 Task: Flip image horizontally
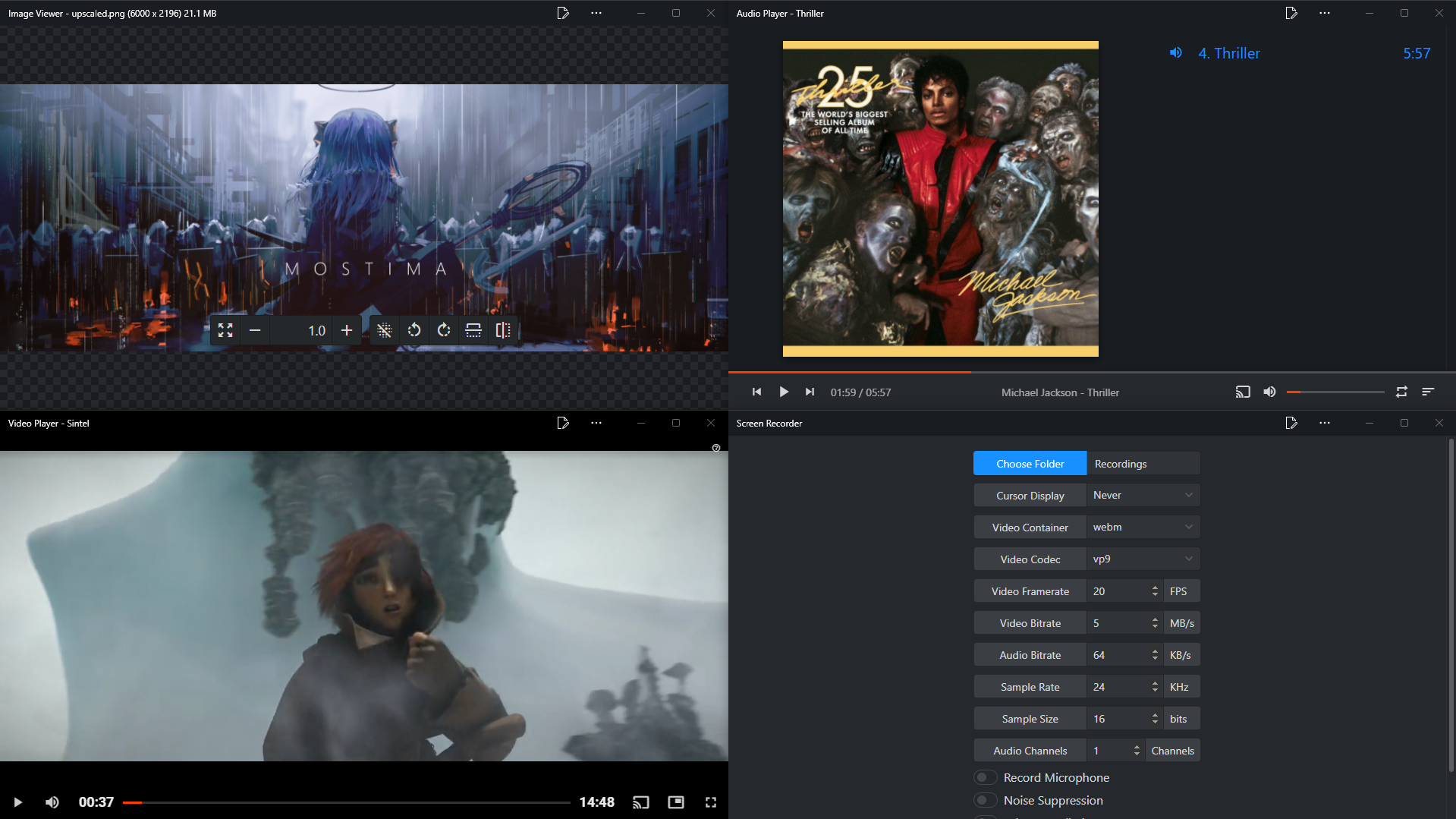[x=503, y=330]
